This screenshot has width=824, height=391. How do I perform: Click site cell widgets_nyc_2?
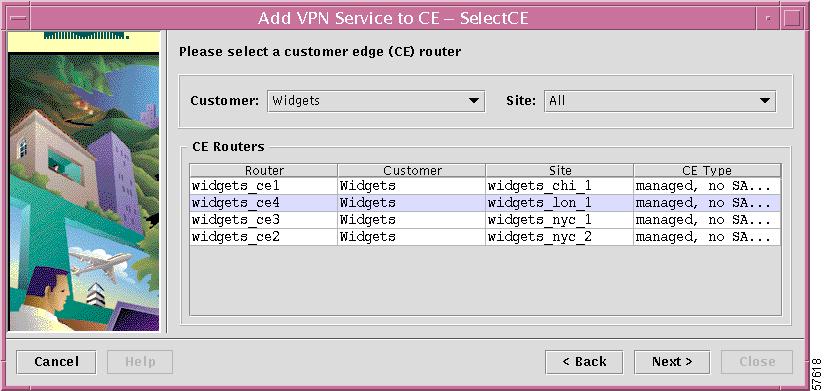(x=560, y=237)
